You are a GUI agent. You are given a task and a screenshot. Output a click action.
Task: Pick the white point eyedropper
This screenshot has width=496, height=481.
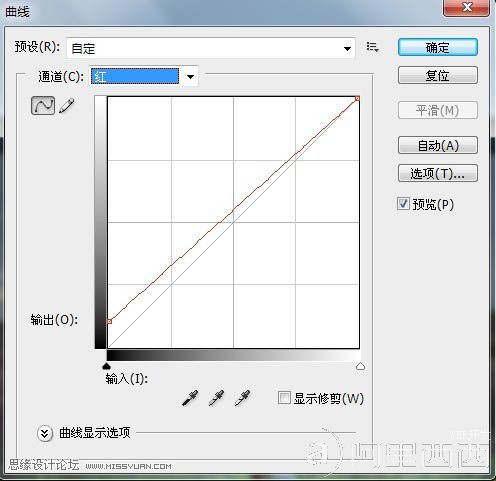242,398
